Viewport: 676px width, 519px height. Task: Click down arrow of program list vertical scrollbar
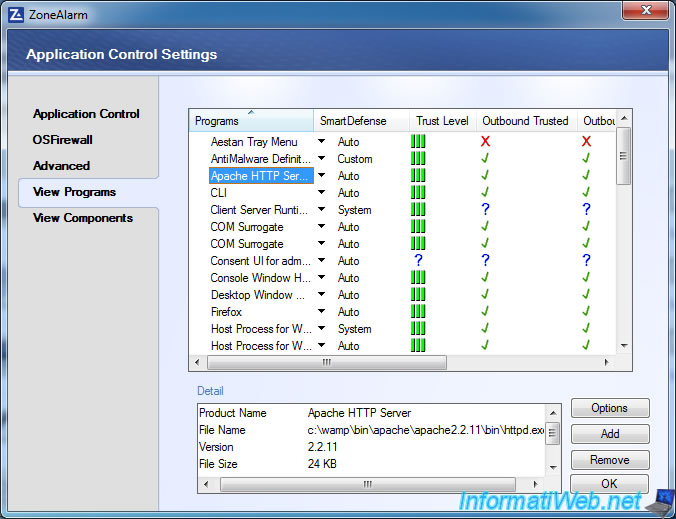click(624, 345)
